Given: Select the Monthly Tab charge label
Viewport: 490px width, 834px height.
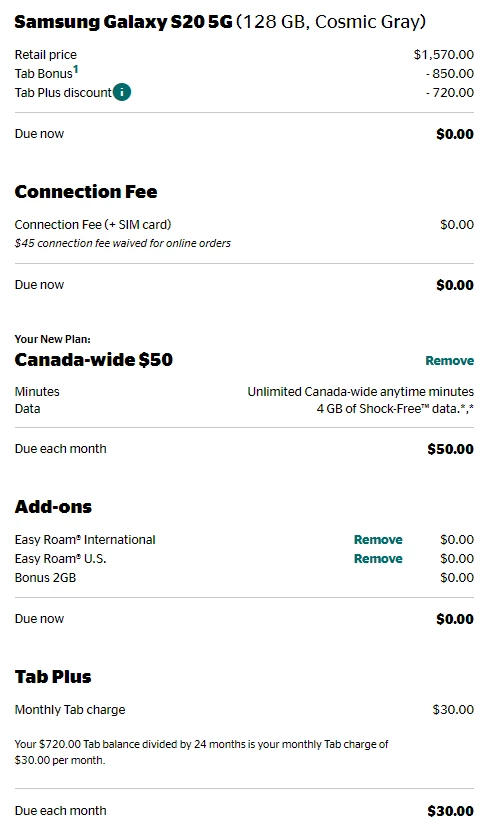Looking at the screenshot, I should click(x=70, y=710).
